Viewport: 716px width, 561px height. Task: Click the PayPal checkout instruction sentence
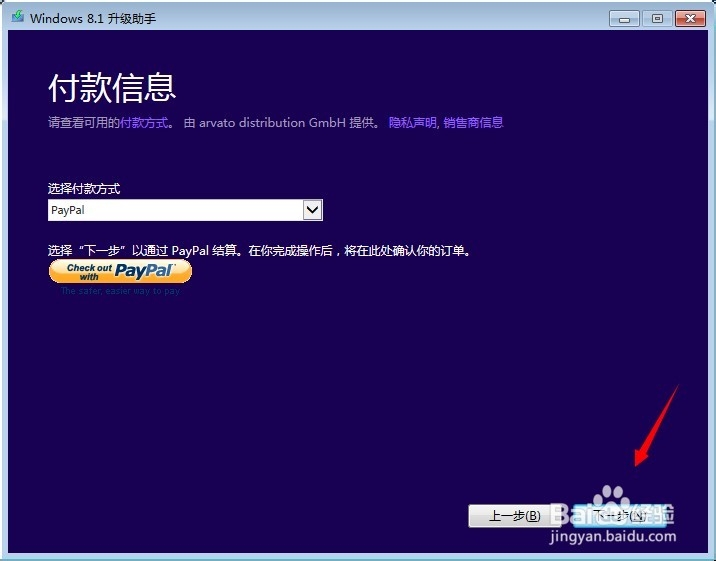259,251
